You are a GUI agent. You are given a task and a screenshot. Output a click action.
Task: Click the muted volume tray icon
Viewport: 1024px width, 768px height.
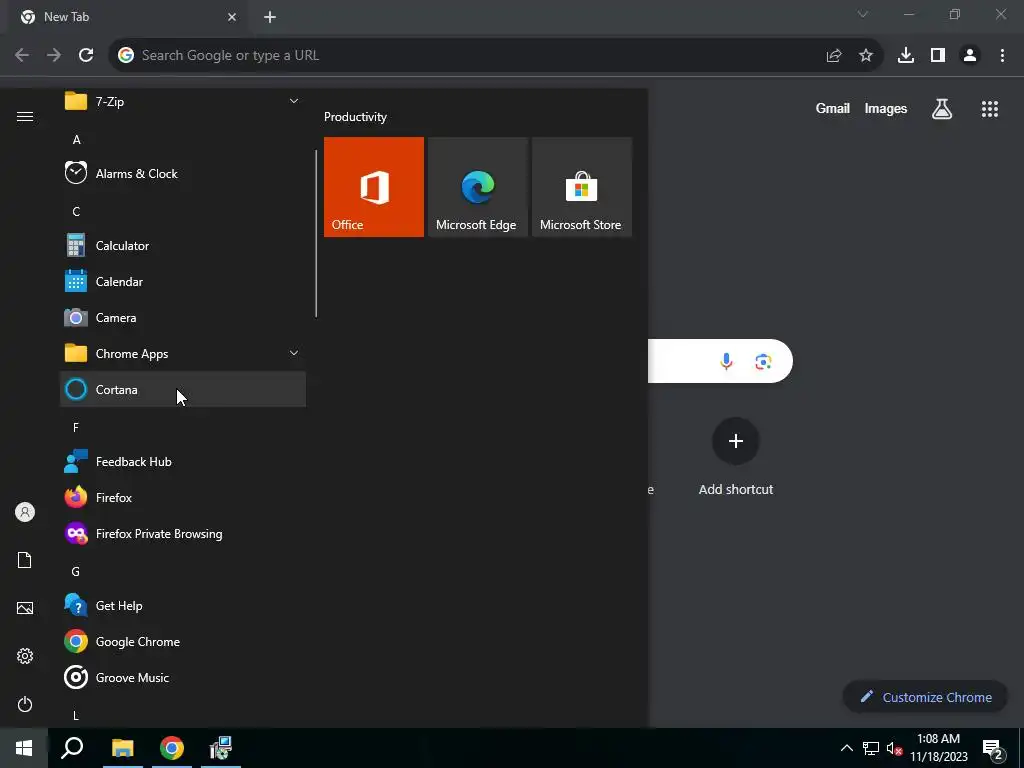click(894, 748)
